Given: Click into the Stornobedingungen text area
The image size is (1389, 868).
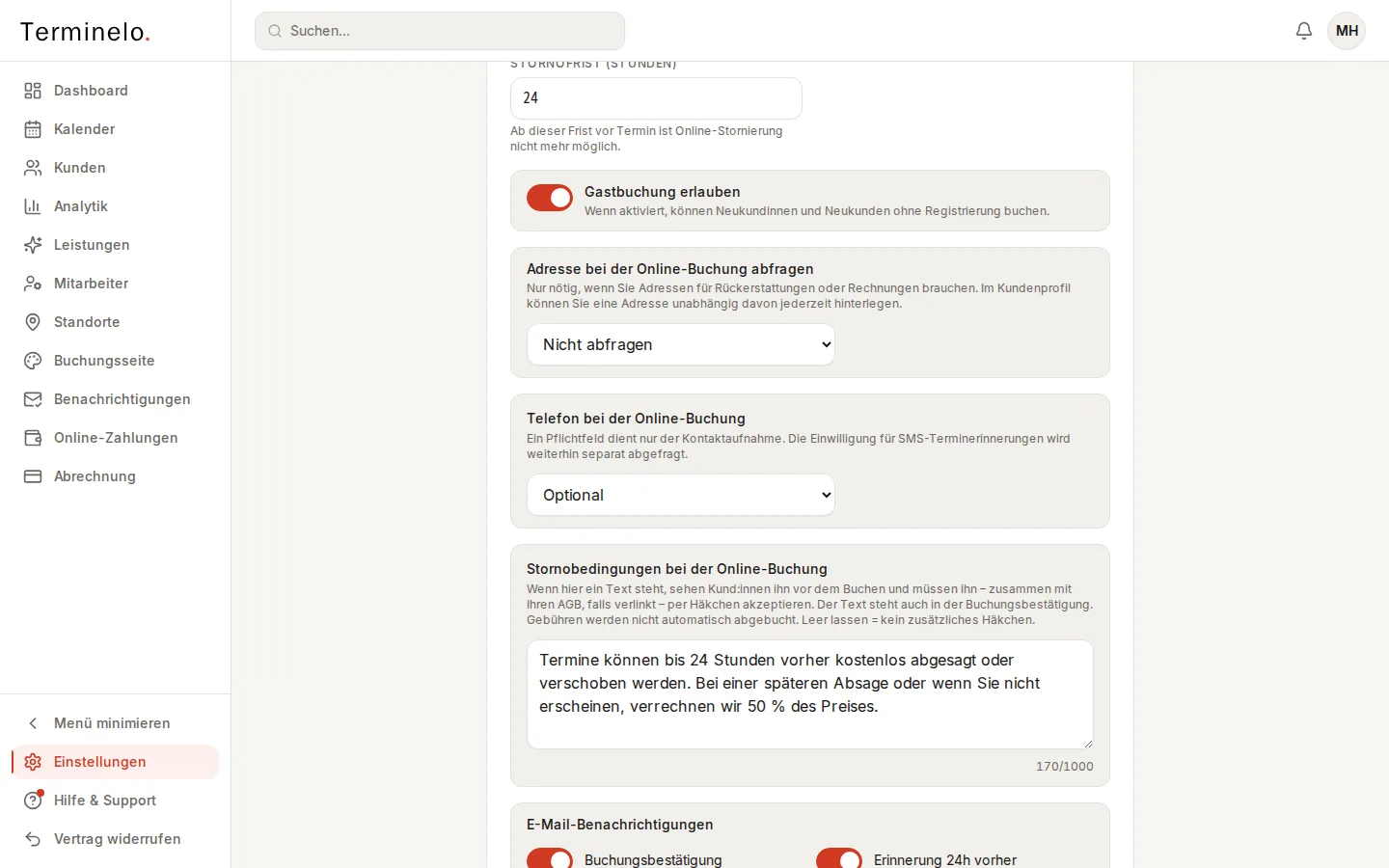Looking at the screenshot, I should (810, 694).
